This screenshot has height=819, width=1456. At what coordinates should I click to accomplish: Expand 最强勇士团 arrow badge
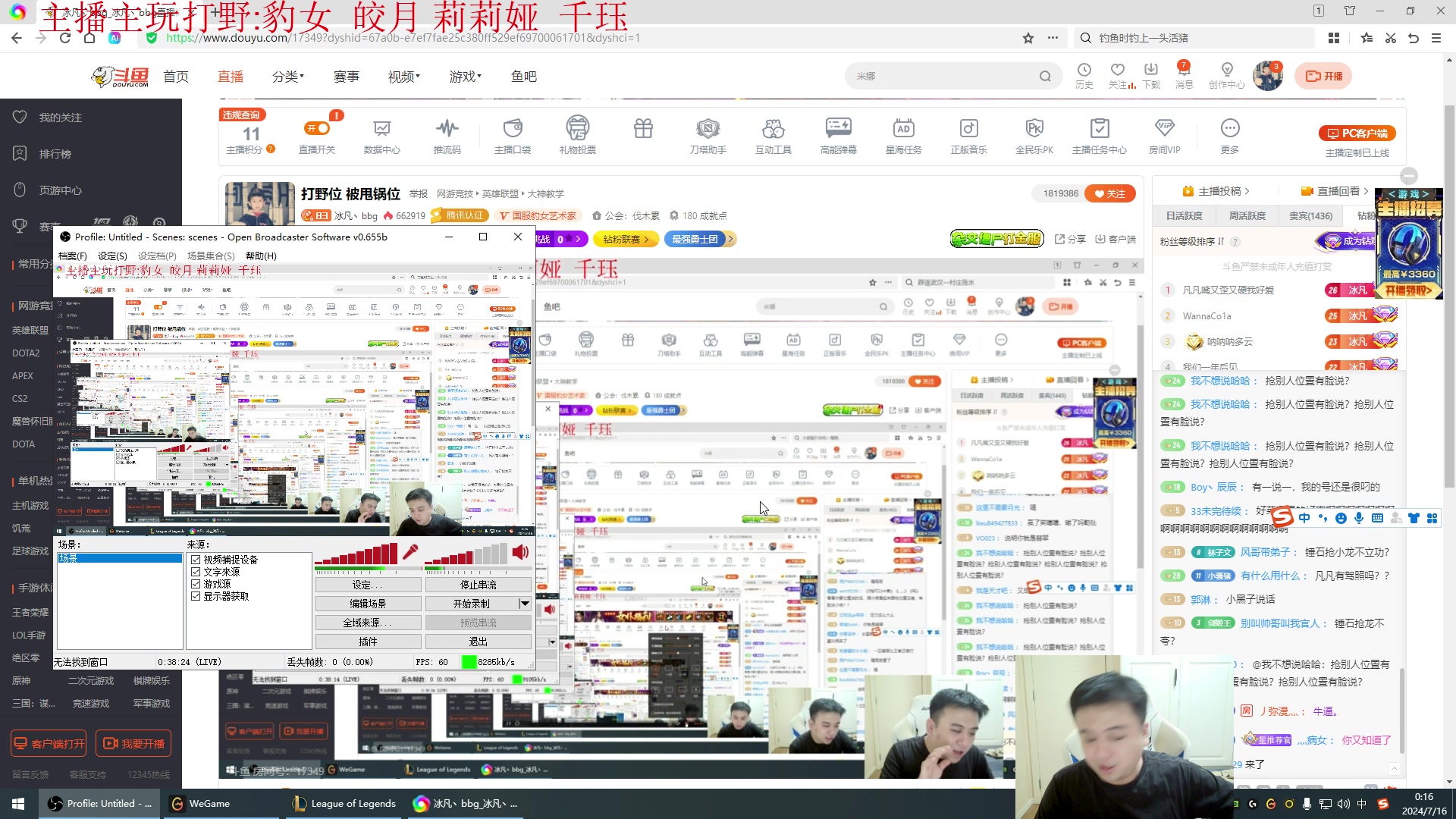[700, 239]
